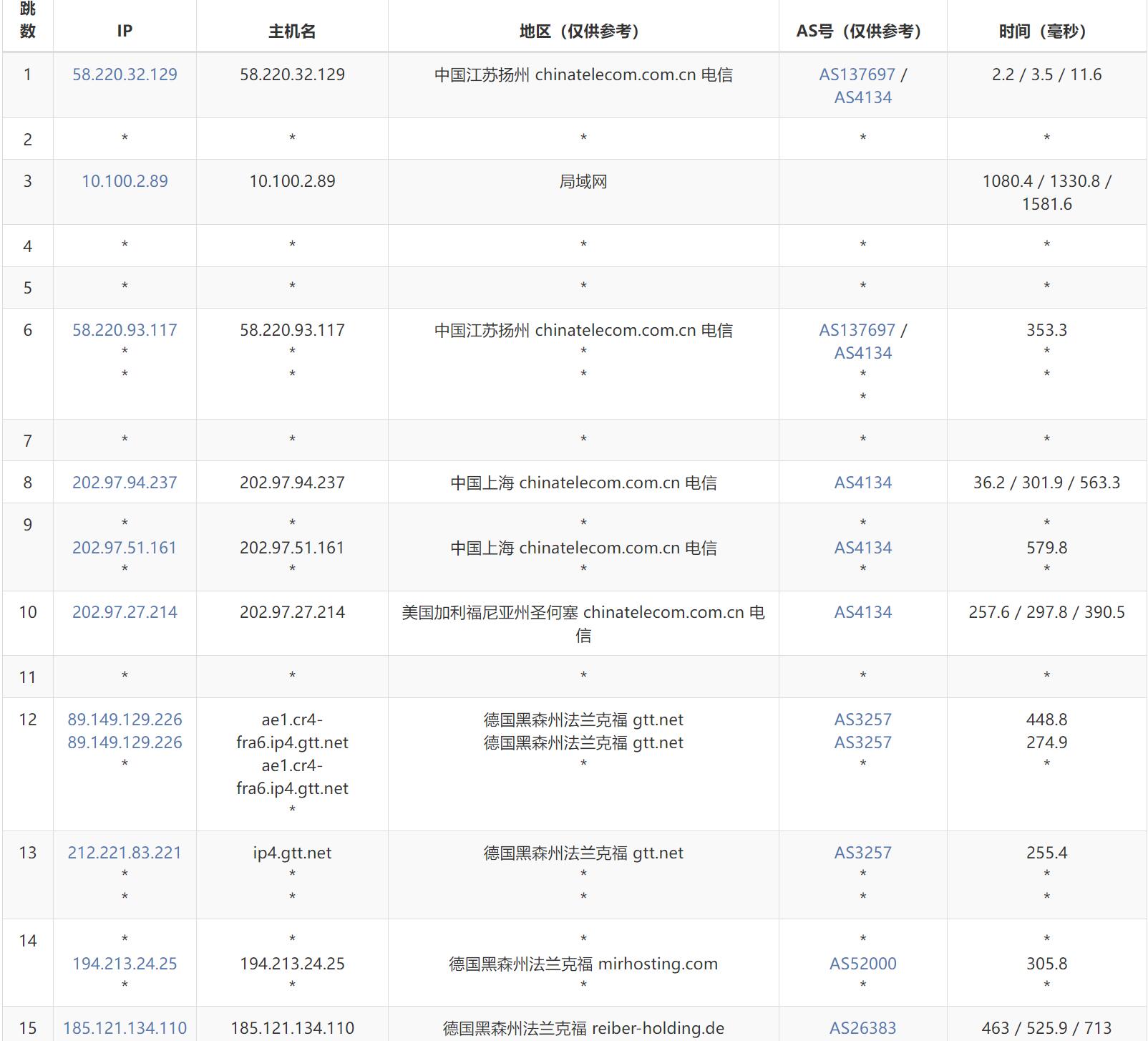1148x1041 pixels.
Task: Open IP link 58.220.93.117
Action: [125, 330]
